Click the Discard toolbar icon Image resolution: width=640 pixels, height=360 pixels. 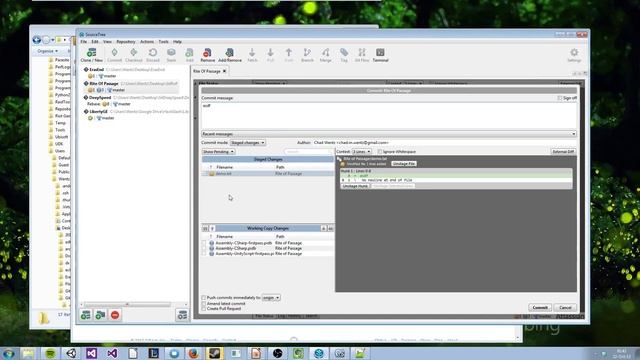(153, 54)
